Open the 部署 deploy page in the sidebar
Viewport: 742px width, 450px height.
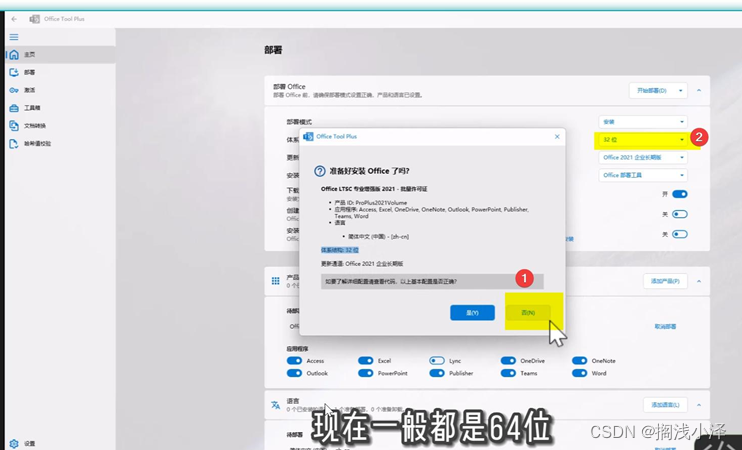tap(60, 72)
